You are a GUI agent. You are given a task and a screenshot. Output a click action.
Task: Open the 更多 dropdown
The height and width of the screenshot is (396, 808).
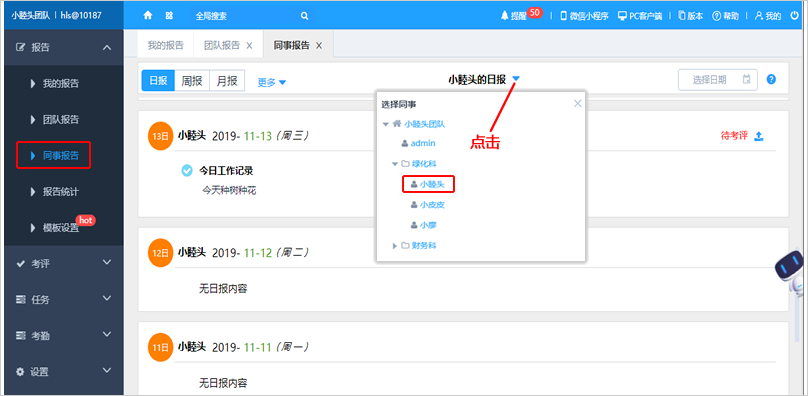tap(272, 82)
